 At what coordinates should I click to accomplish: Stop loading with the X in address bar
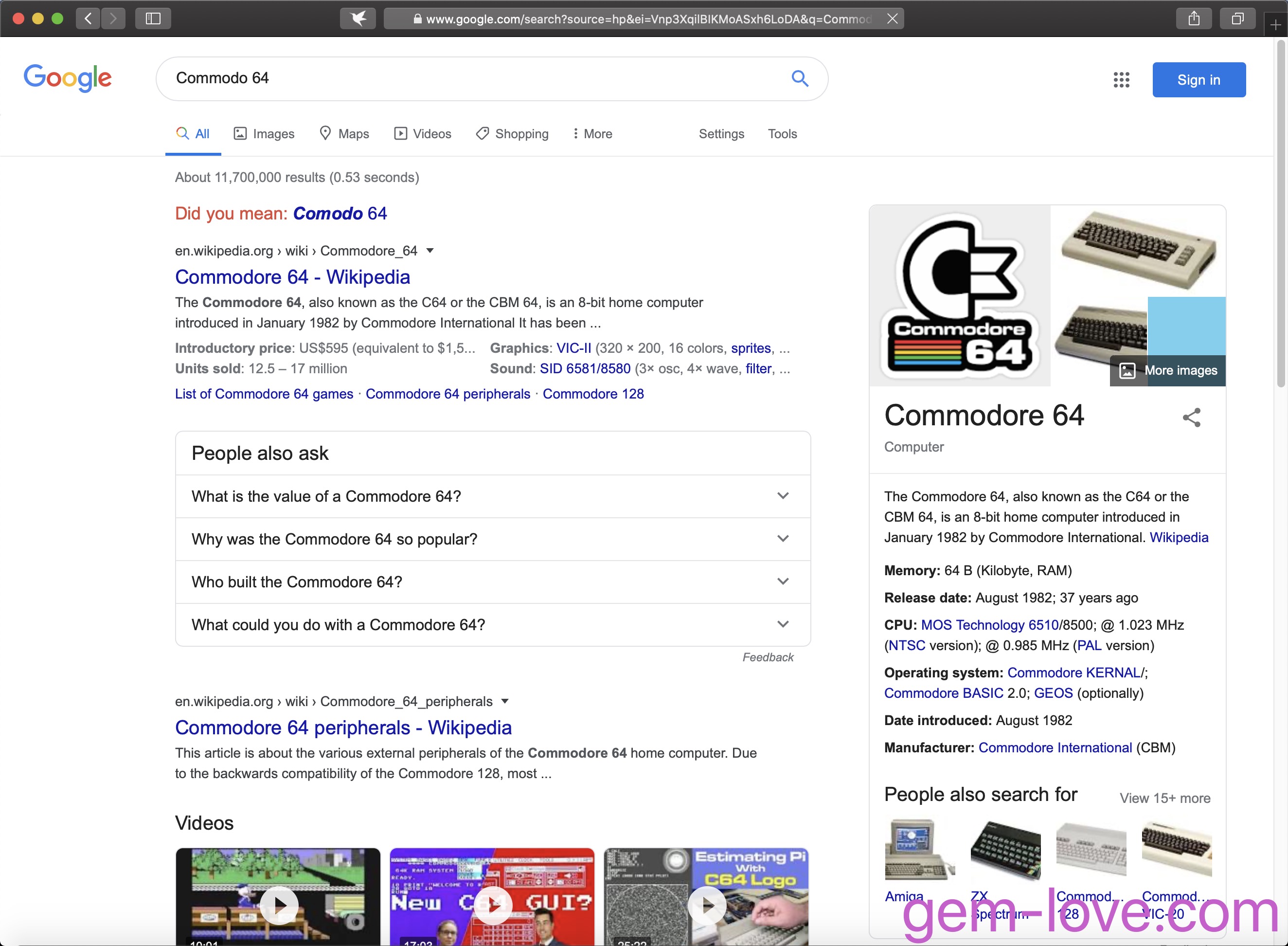coord(892,19)
